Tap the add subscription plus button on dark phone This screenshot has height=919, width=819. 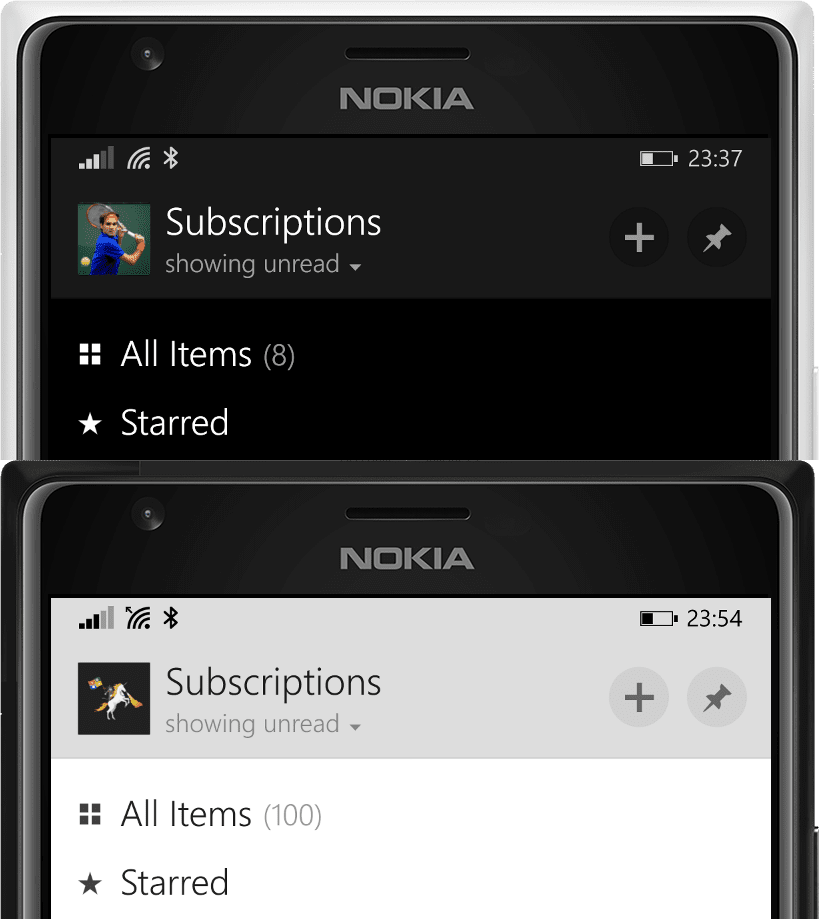point(639,237)
